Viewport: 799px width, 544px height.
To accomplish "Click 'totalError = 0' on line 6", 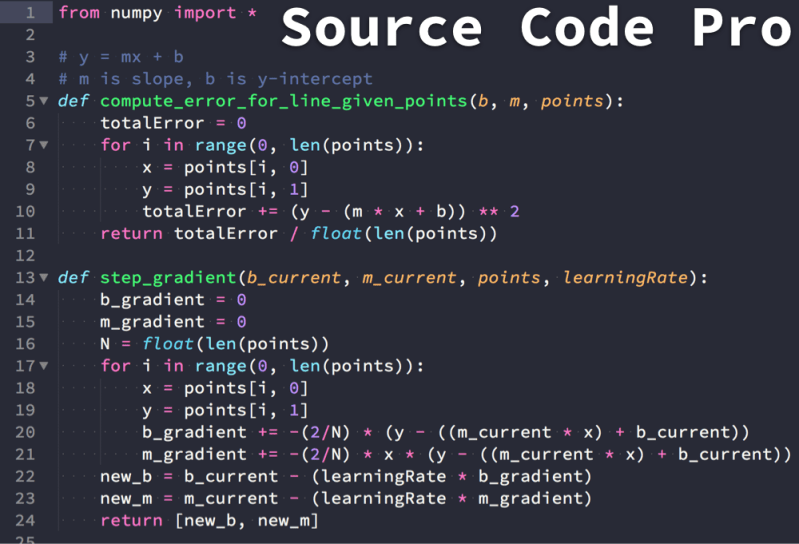I will tap(173, 123).
